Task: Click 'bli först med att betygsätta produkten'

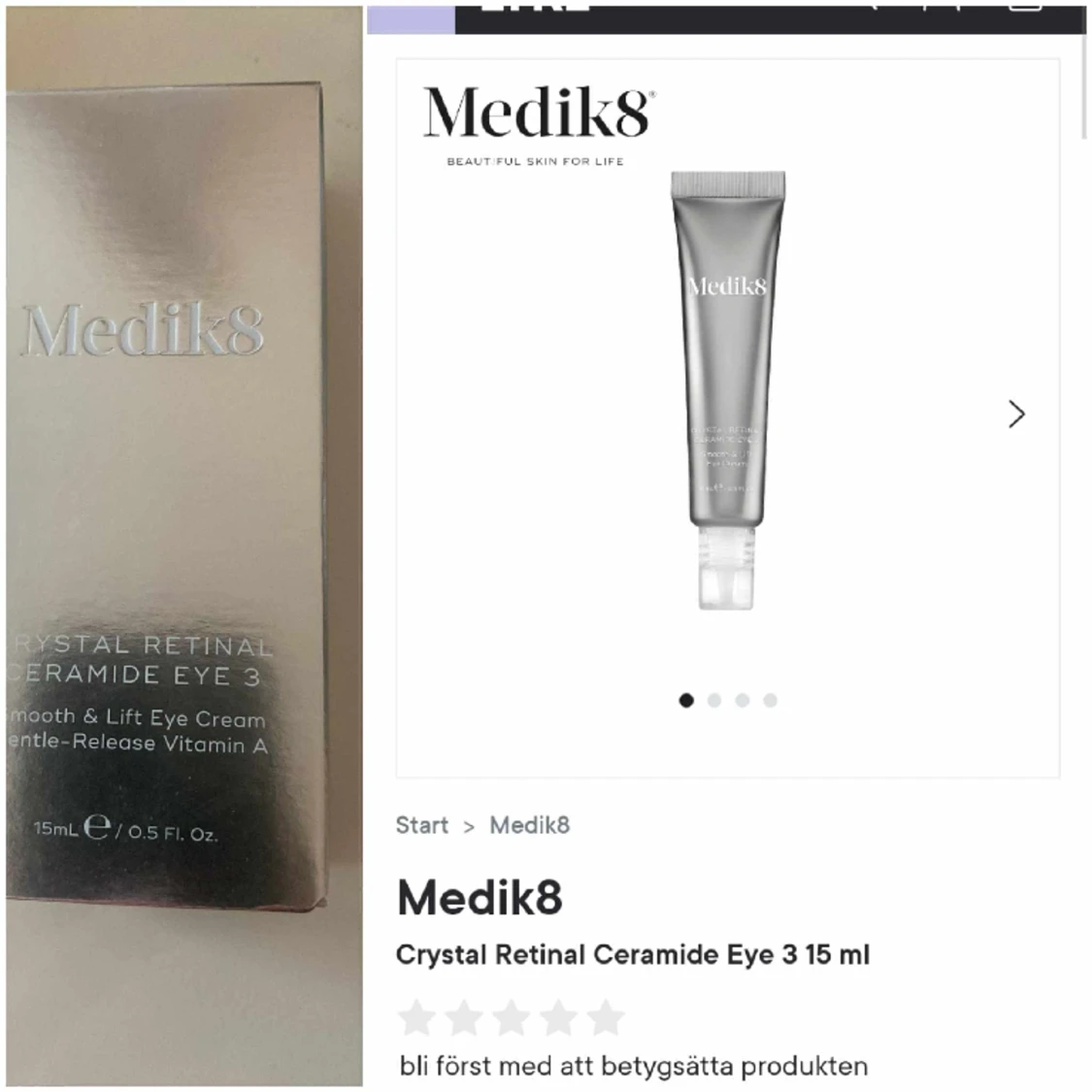Action: (x=633, y=1066)
